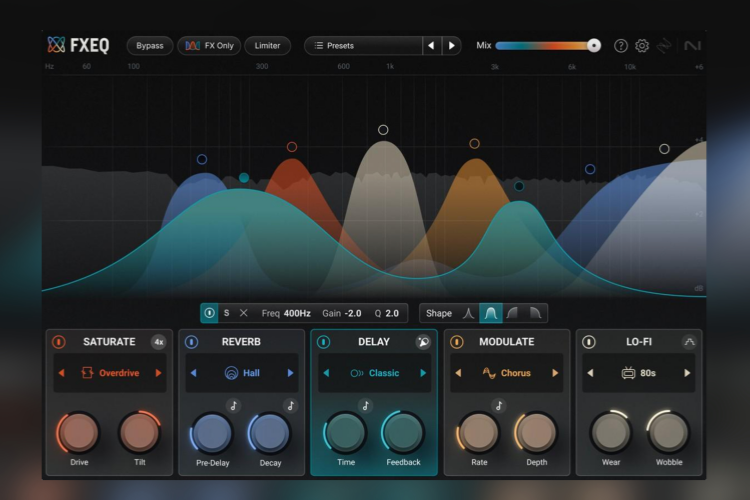Toggle the Saturate module power button
This screenshot has width=750, height=500.
(x=59, y=342)
